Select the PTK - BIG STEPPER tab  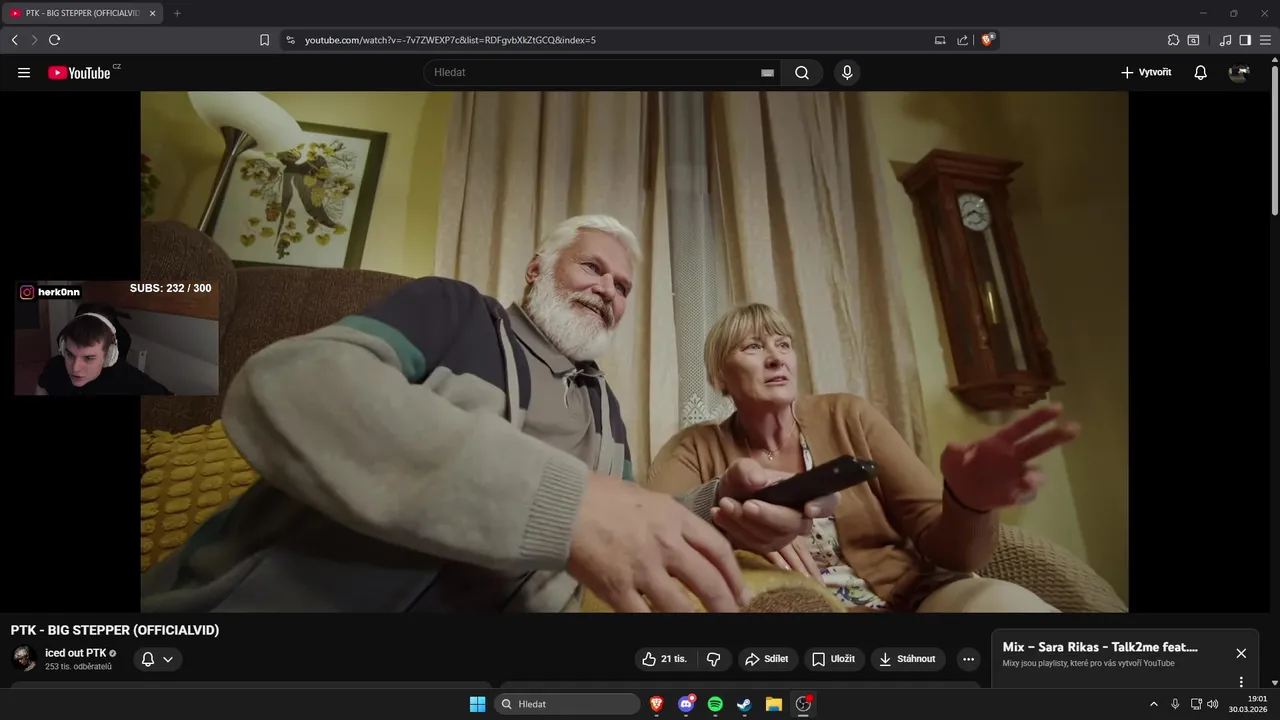click(x=82, y=13)
